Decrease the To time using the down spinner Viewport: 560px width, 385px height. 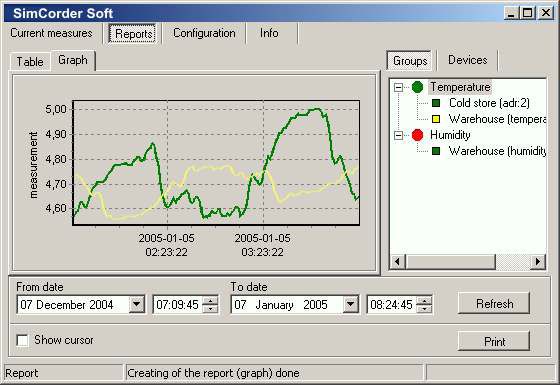coord(424,309)
